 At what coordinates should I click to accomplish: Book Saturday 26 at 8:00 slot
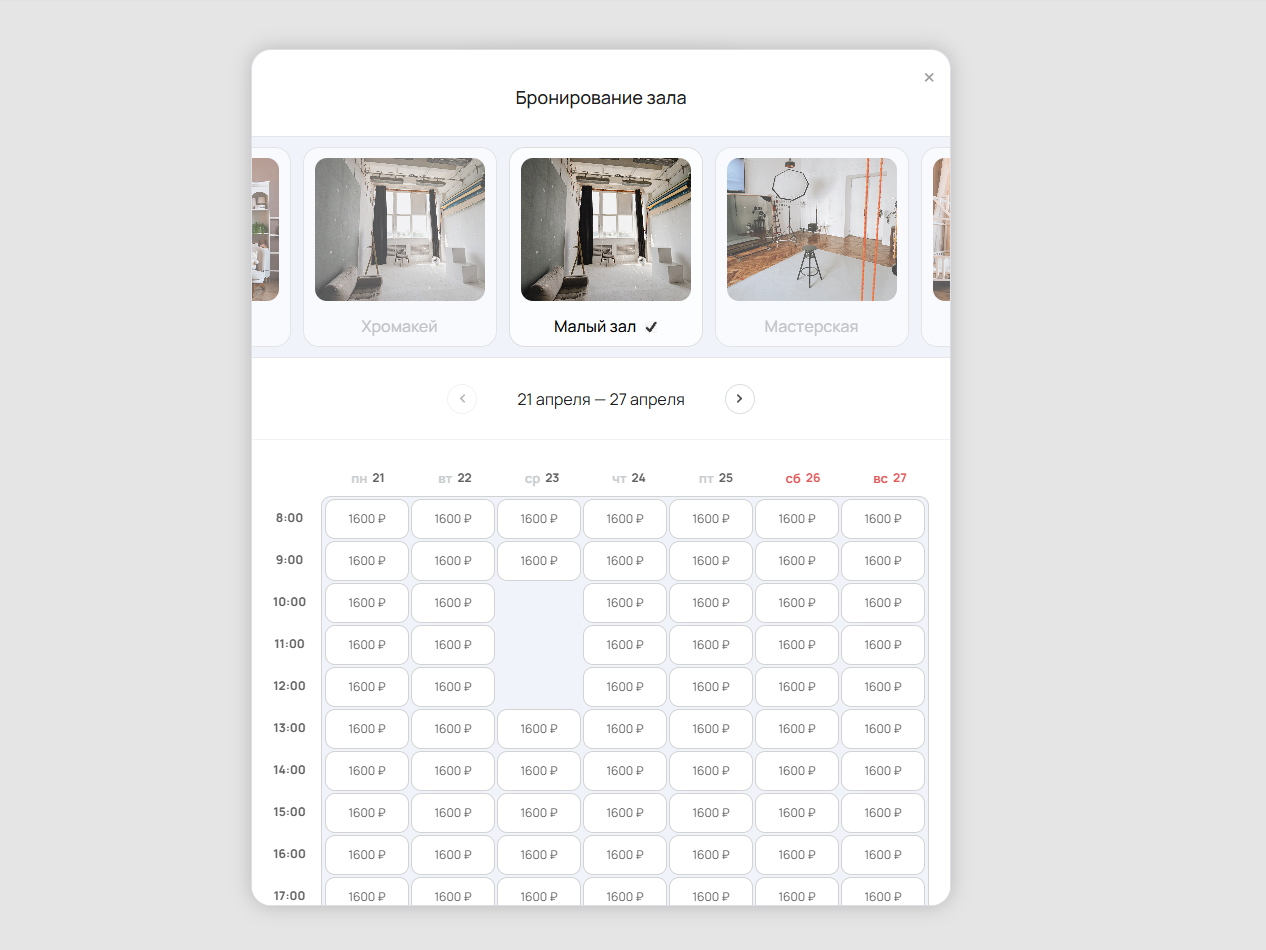[x=797, y=519]
